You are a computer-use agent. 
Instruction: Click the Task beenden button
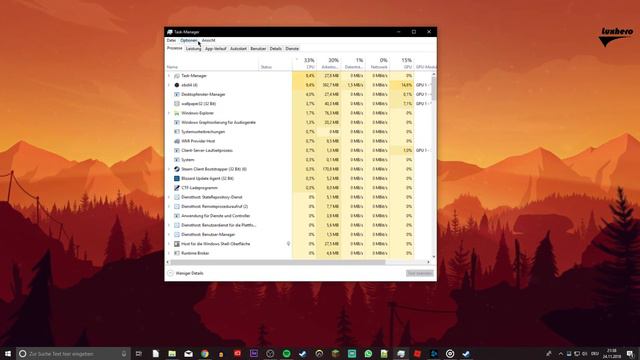click(x=420, y=273)
